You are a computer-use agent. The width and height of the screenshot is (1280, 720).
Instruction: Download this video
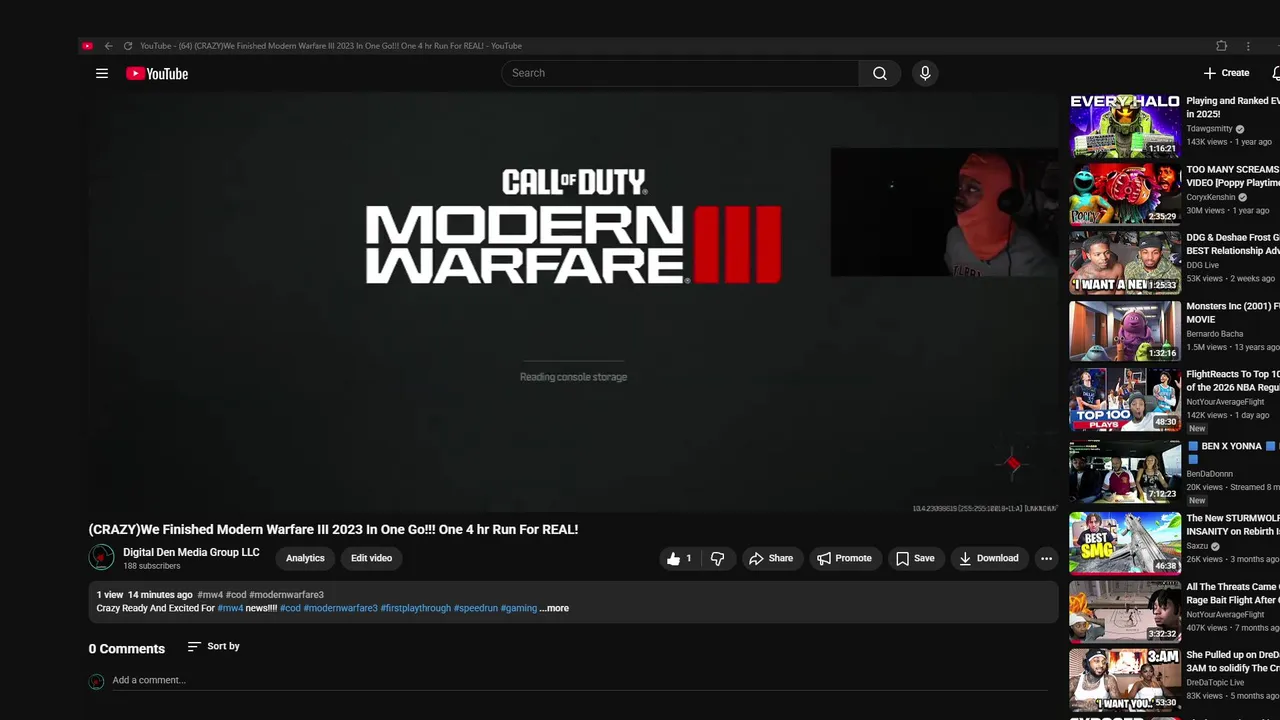pyautogui.click(x=988, y=559)
